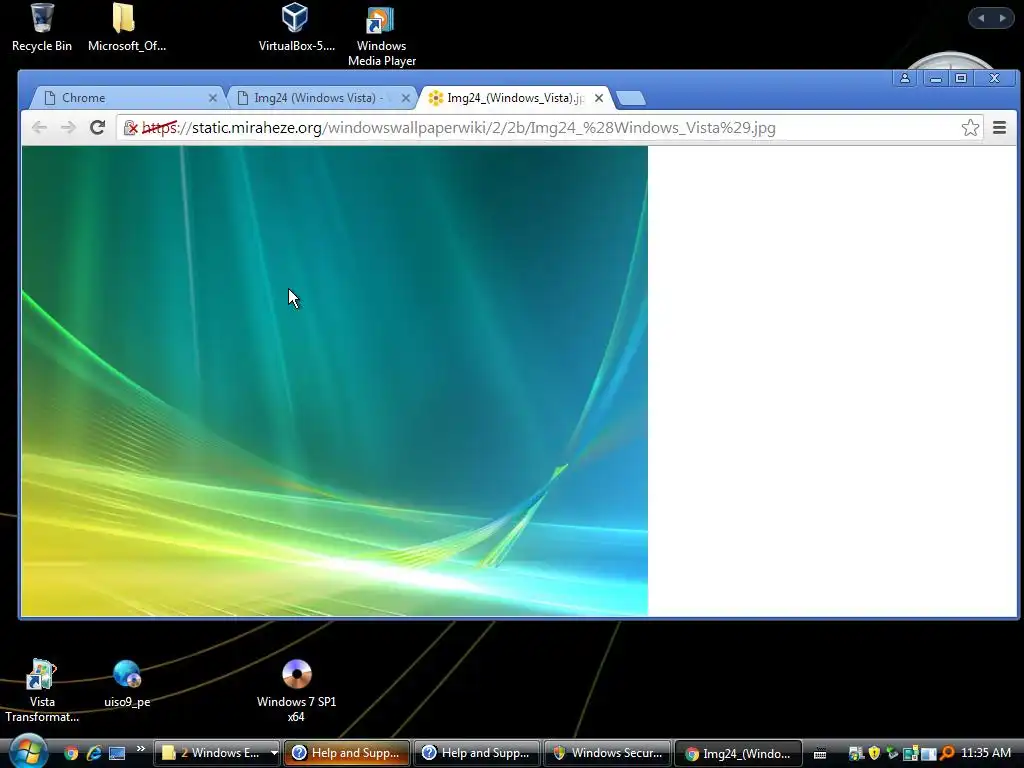The width and height of the screenshot is (1024, 768).
Task: Open the Windows Start orb
Action: coord(27,752)
